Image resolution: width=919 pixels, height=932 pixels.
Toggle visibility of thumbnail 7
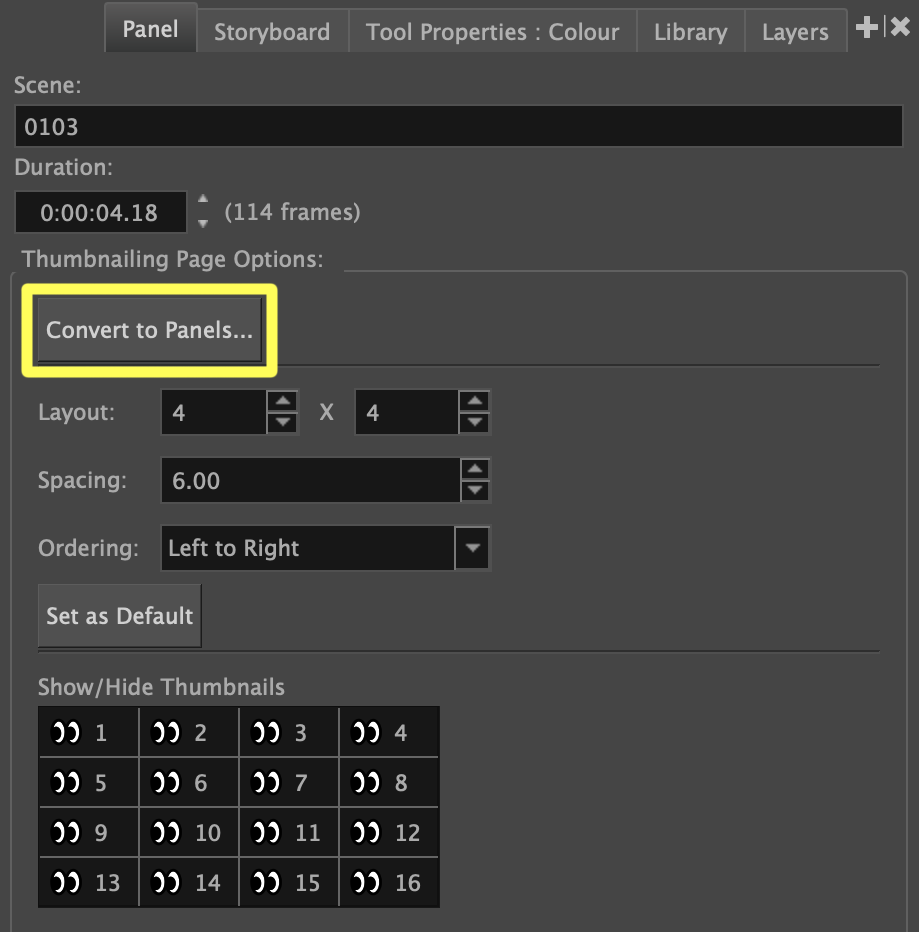pyautogui.click(x=266, y=781)
